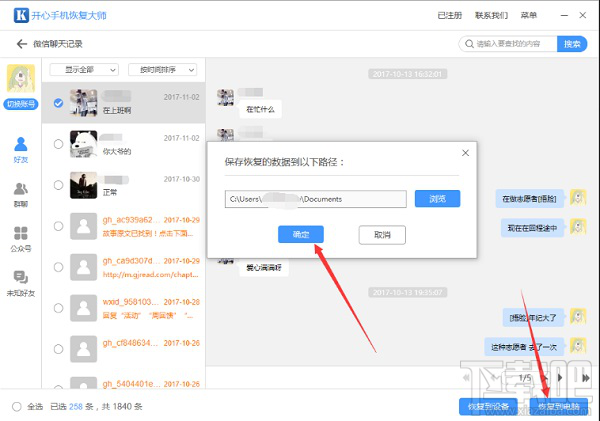Click the 开心手机恢复大师 app logo
The height and width of the screenshot is (421, 600).
pyautogui.click(x=21, y=15)
